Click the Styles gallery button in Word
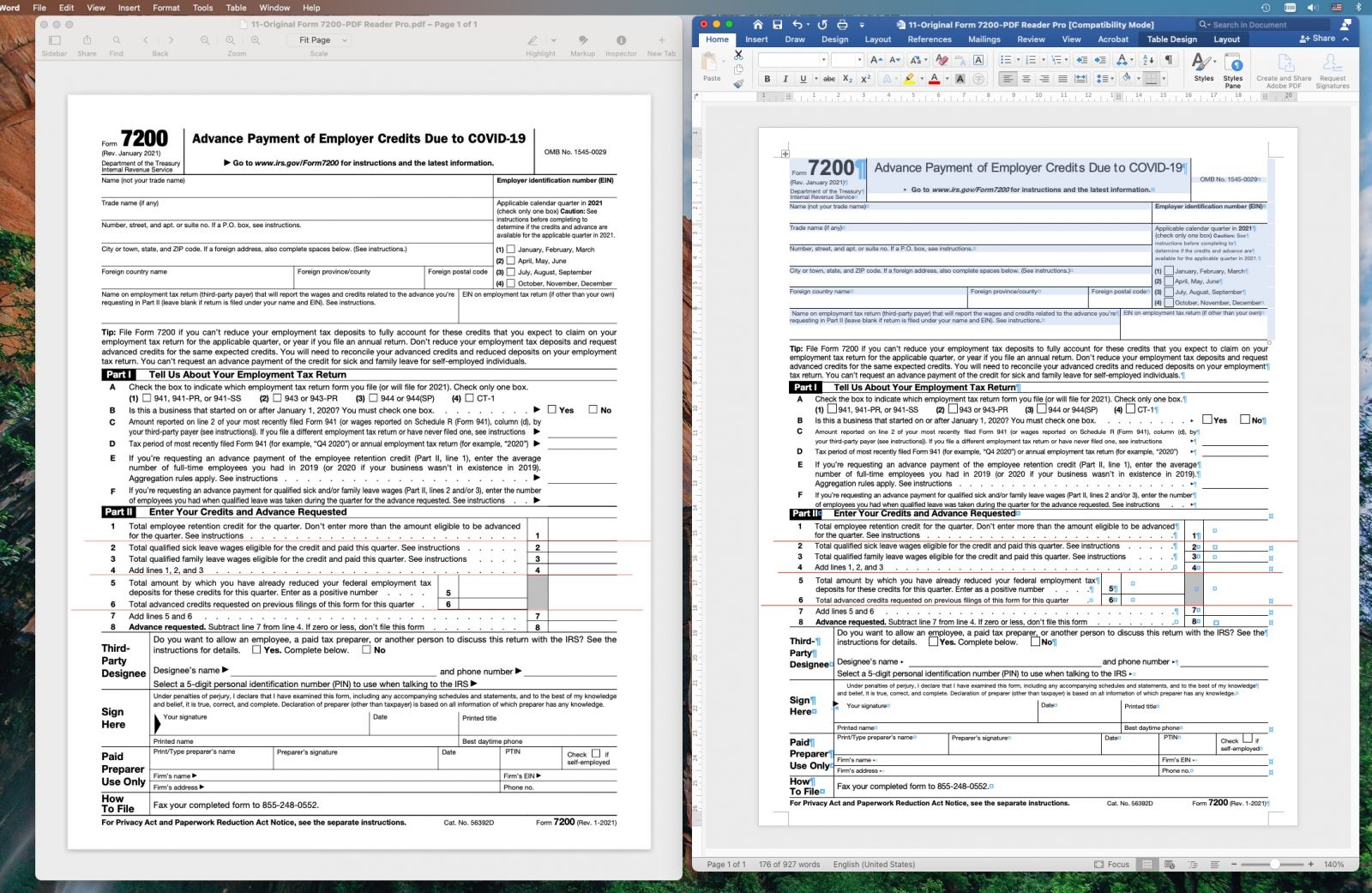 pyautogui.click(x=1204, y=67)
